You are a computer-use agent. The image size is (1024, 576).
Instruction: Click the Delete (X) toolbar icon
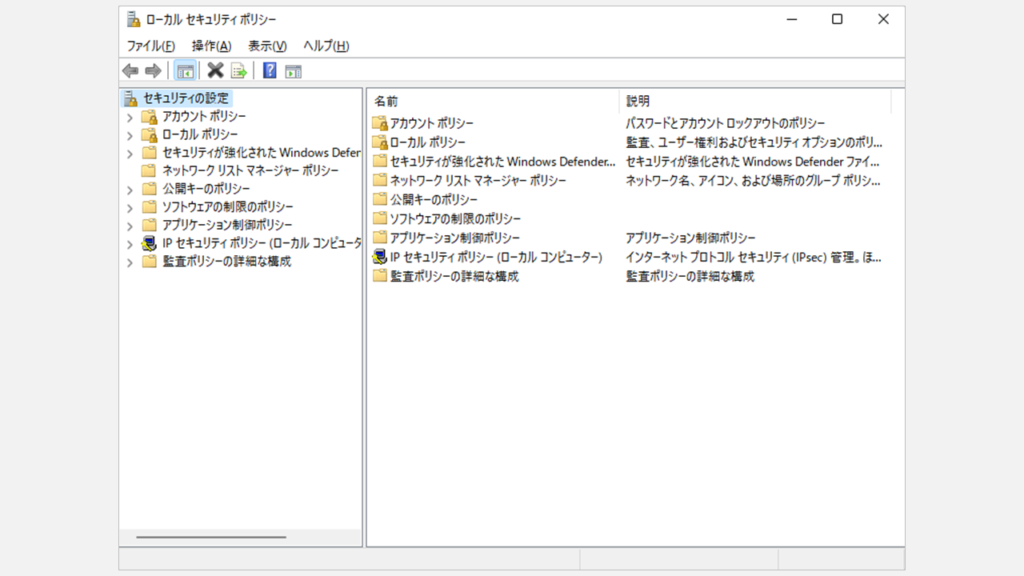coord(215,71)
